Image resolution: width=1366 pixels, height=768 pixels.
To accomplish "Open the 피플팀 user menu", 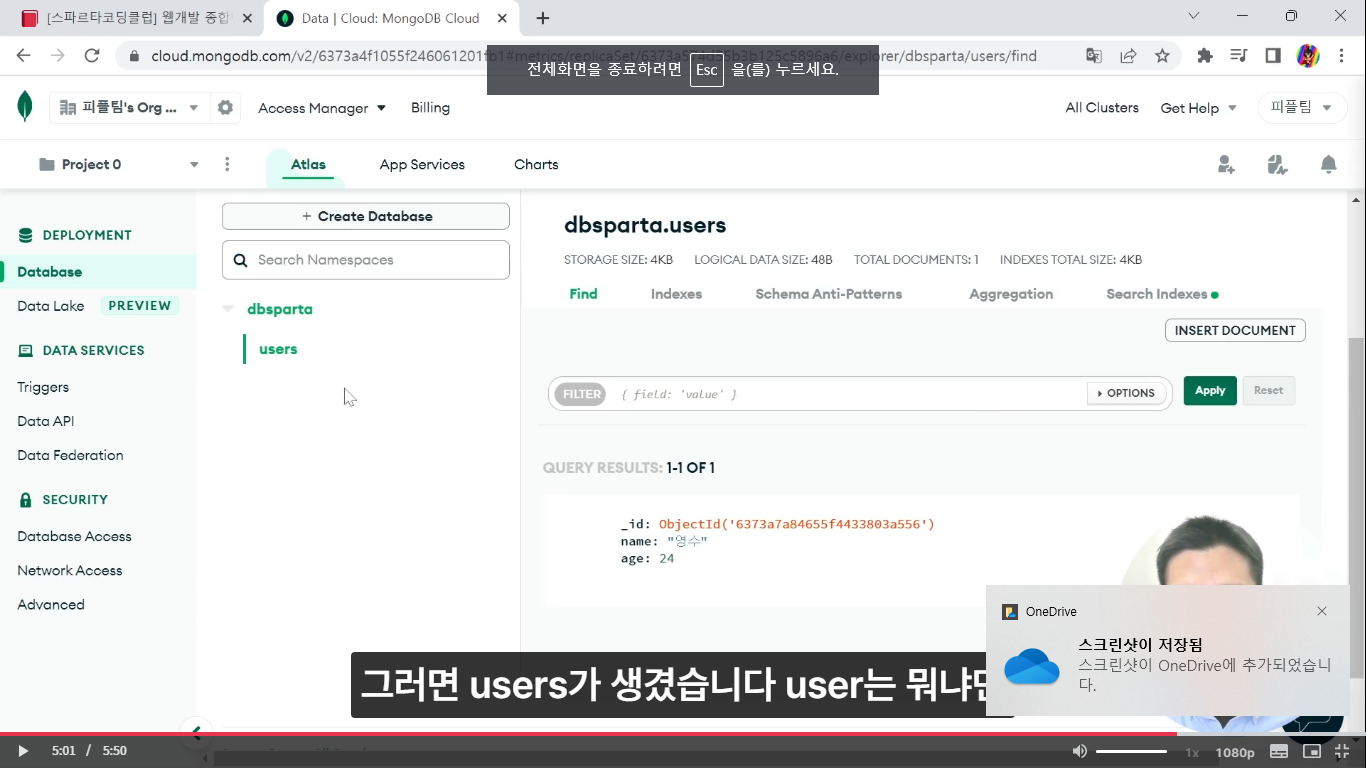I will click(x=1302, y=108).
